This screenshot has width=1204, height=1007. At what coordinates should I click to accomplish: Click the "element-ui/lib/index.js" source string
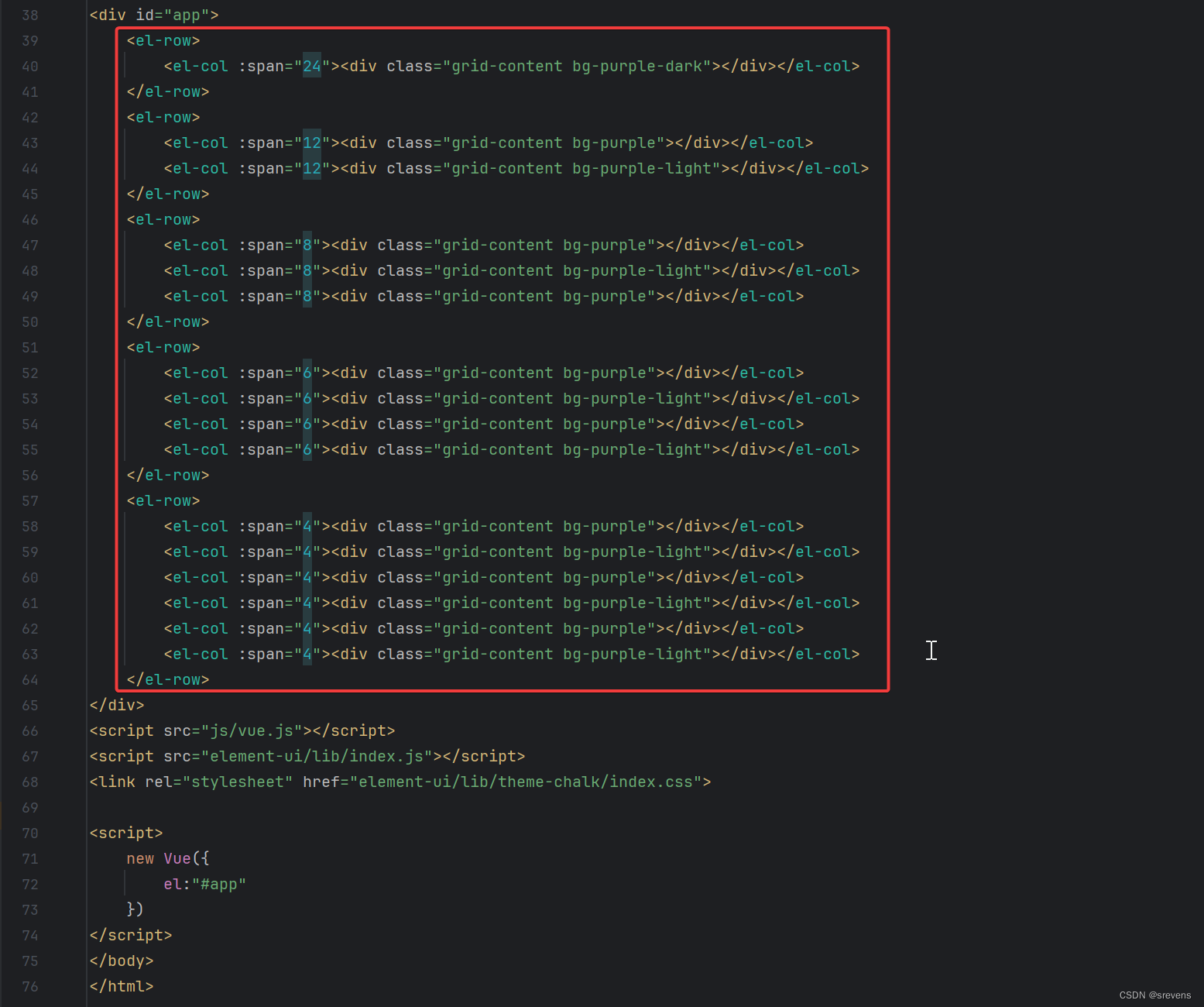(x=317, y=756)
